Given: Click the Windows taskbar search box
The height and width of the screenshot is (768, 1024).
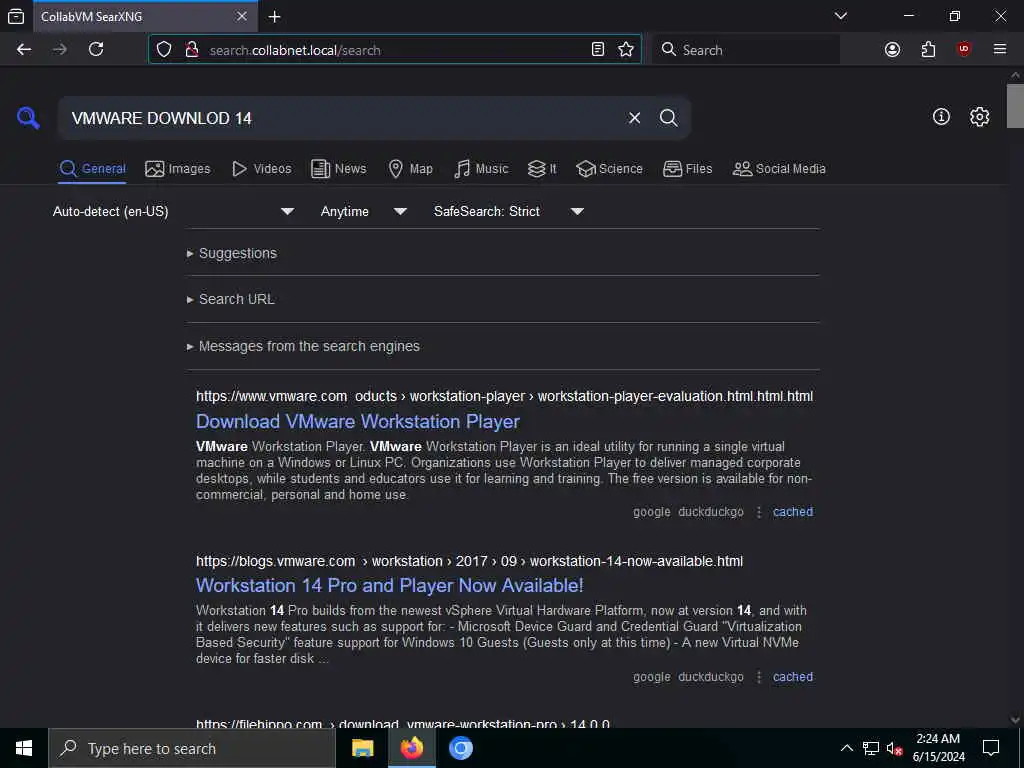Looking at the screenshot, I should point(192,748).
